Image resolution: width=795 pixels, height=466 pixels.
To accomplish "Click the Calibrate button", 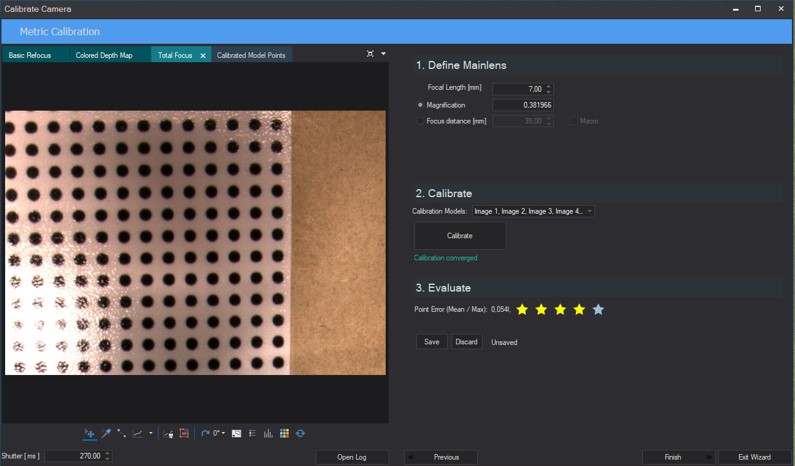I will pos(460,236).
